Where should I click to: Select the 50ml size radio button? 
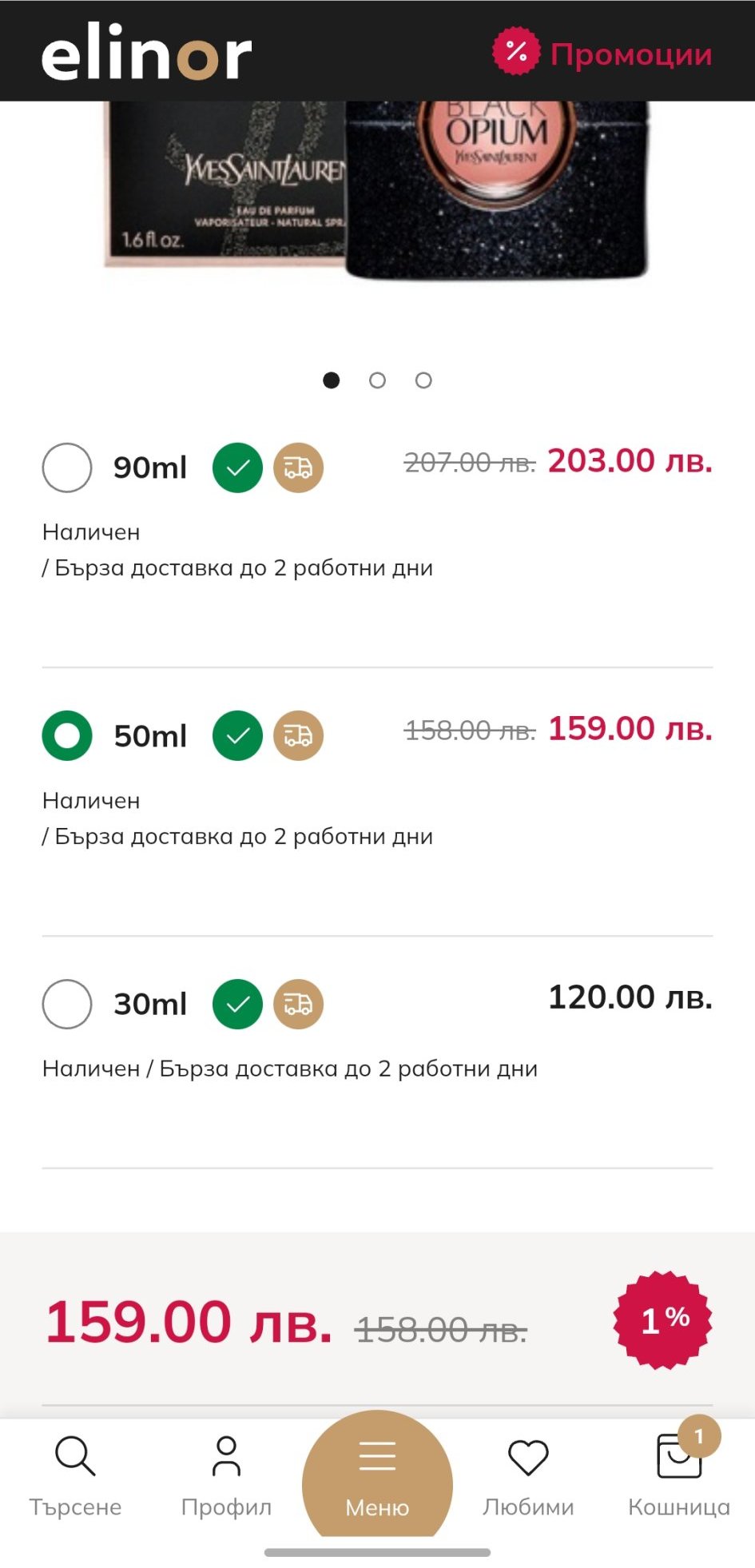click(x=67, y=735)
